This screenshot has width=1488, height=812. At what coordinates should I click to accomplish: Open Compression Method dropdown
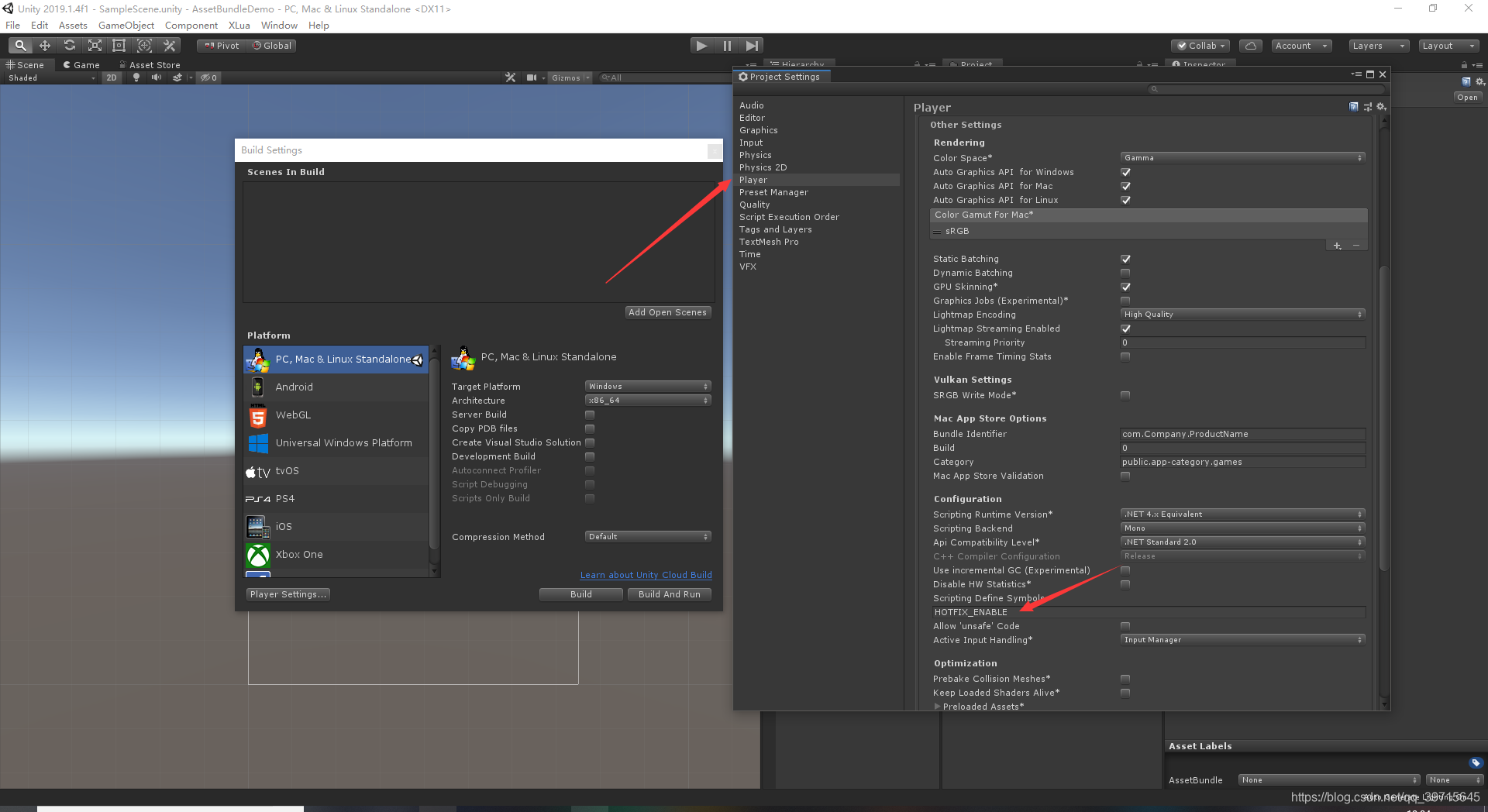(648, 537)
